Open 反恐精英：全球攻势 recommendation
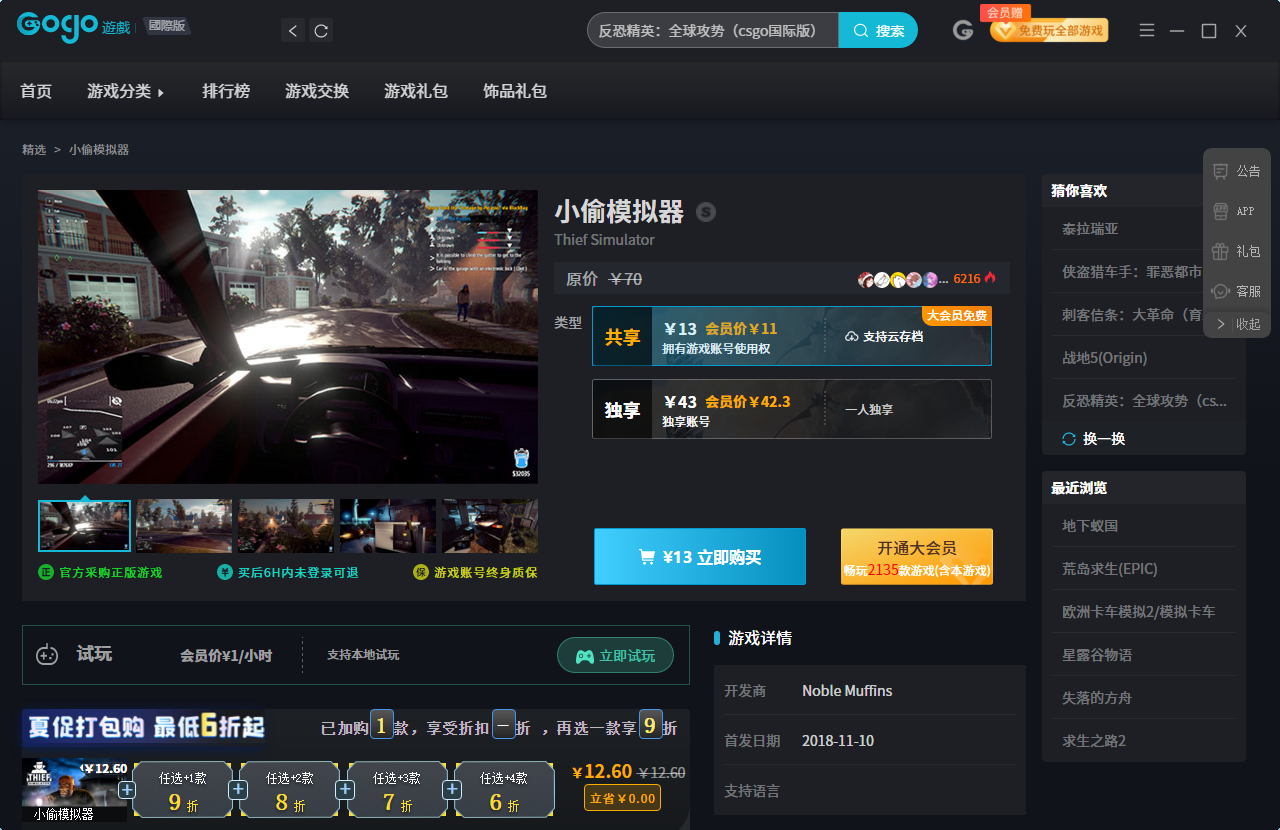Image resolution: width=1280 pixels, height=830 pixels. pos(1144,401)
